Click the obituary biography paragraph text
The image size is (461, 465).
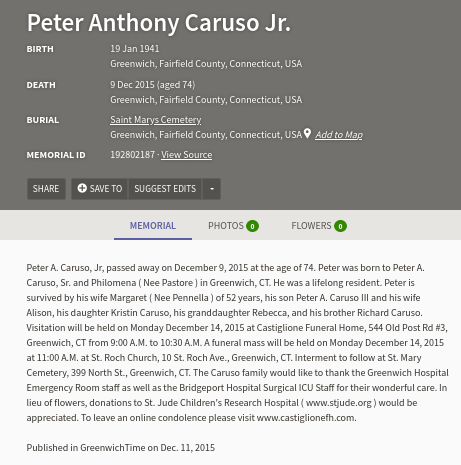(x=237, y=343)
